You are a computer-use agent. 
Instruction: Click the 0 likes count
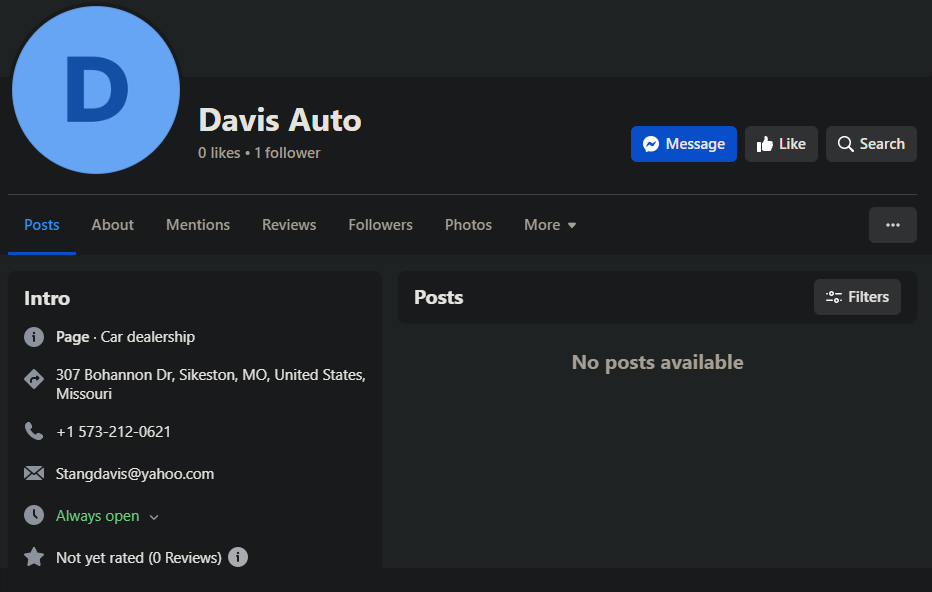[x=219, y=153]
